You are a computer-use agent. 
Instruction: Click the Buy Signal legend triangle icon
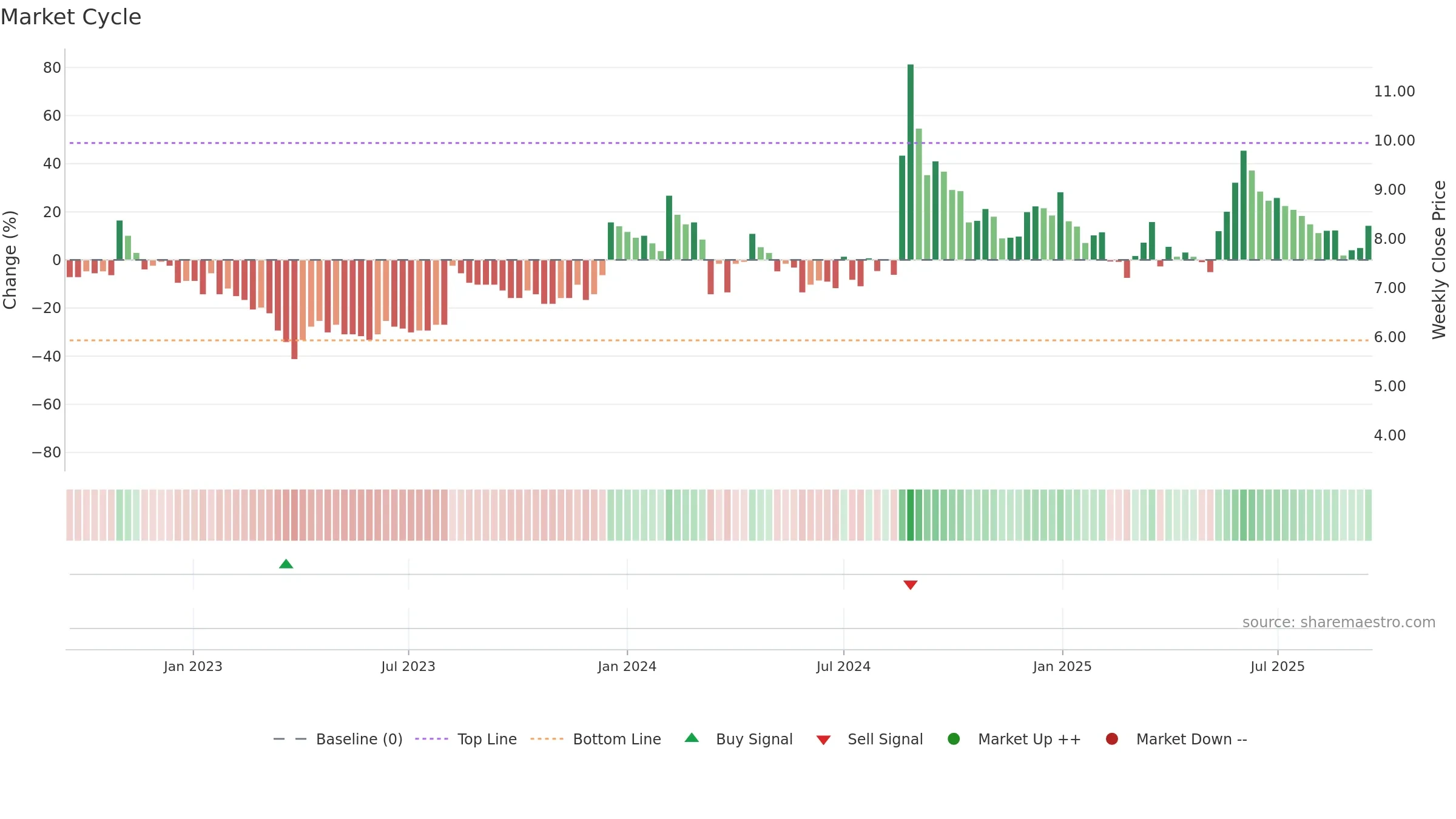(x=692, y=738)
